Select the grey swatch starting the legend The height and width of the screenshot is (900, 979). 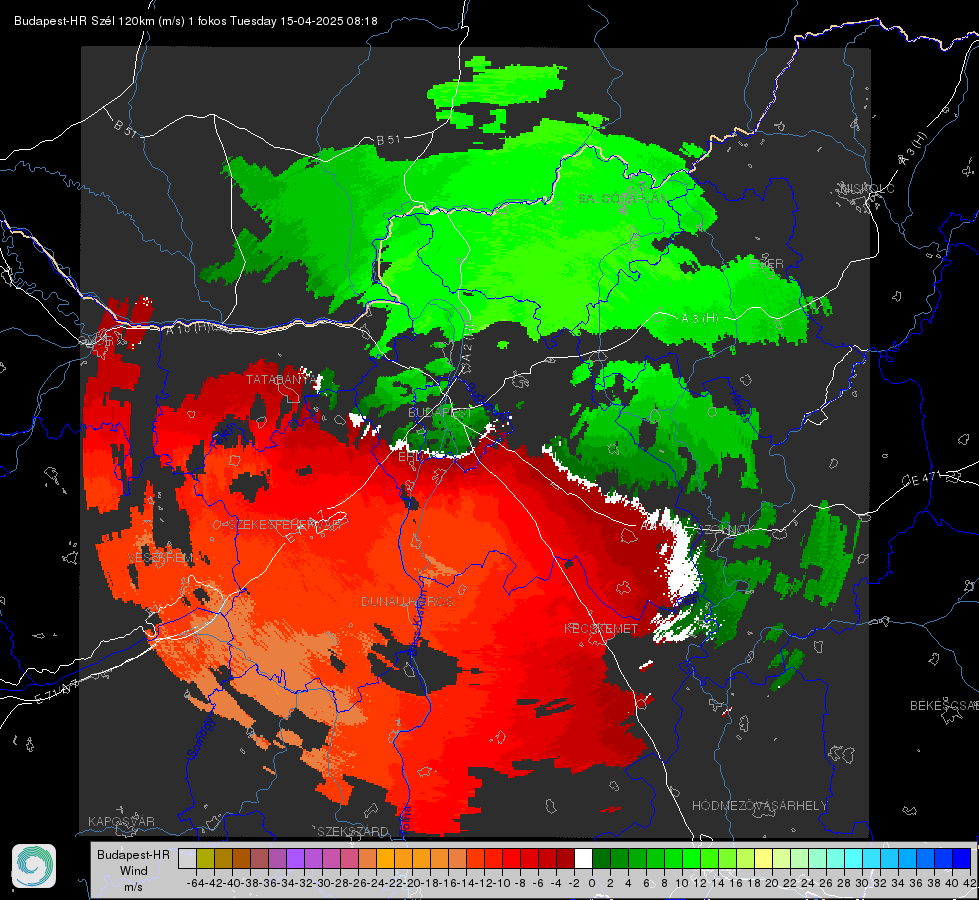187,858
